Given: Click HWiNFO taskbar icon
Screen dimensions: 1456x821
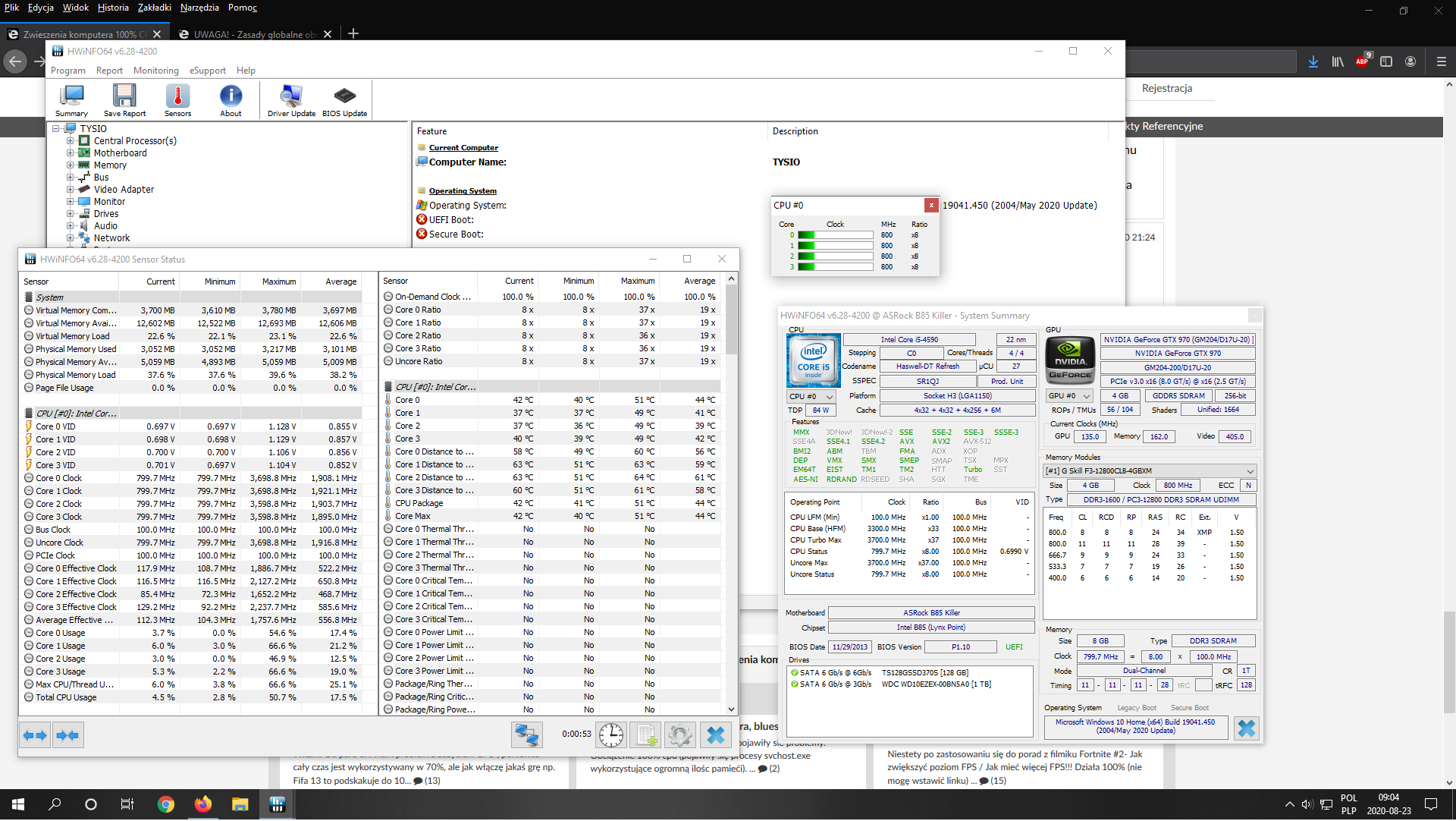Looking at the screenshot, I should click(277, 805).
